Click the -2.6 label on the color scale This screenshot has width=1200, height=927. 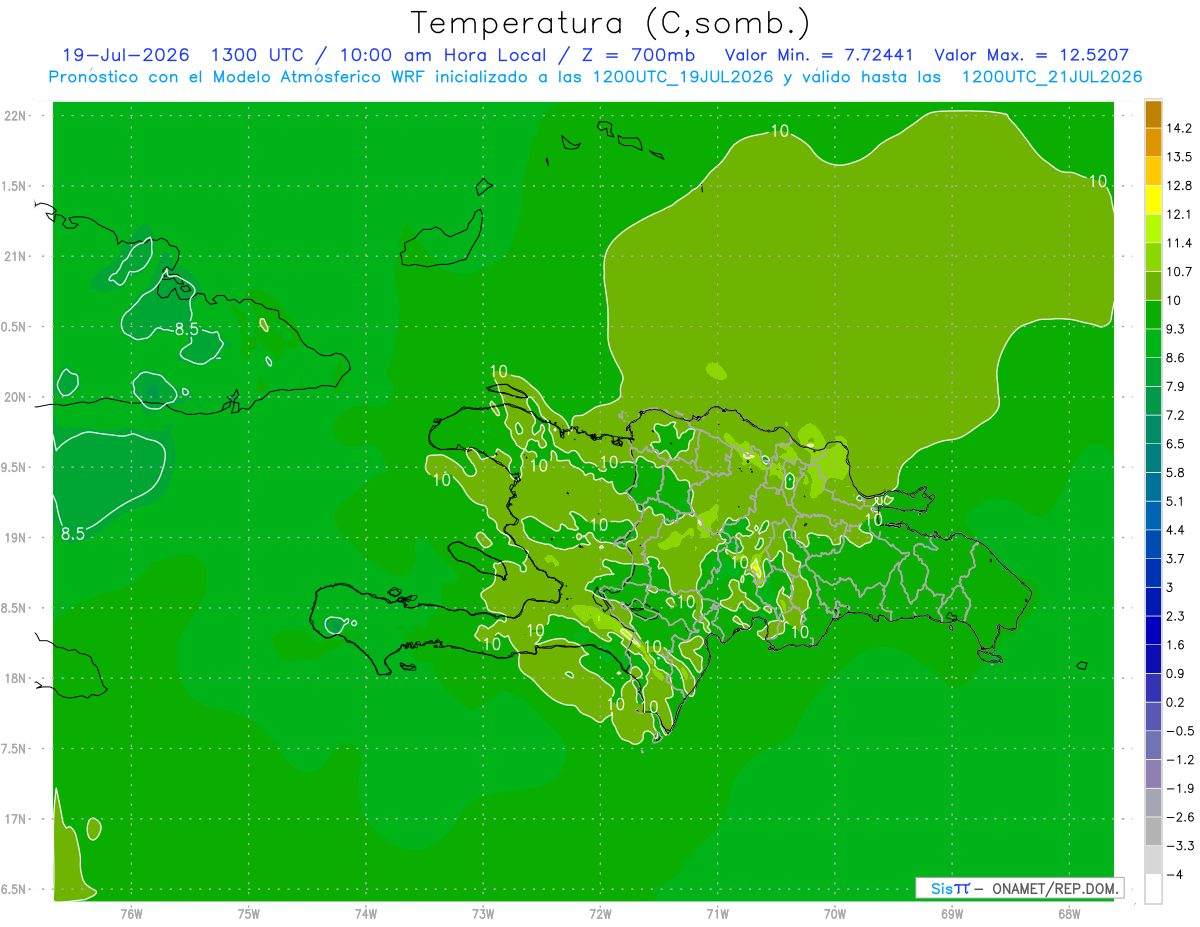click(1179, 817)
